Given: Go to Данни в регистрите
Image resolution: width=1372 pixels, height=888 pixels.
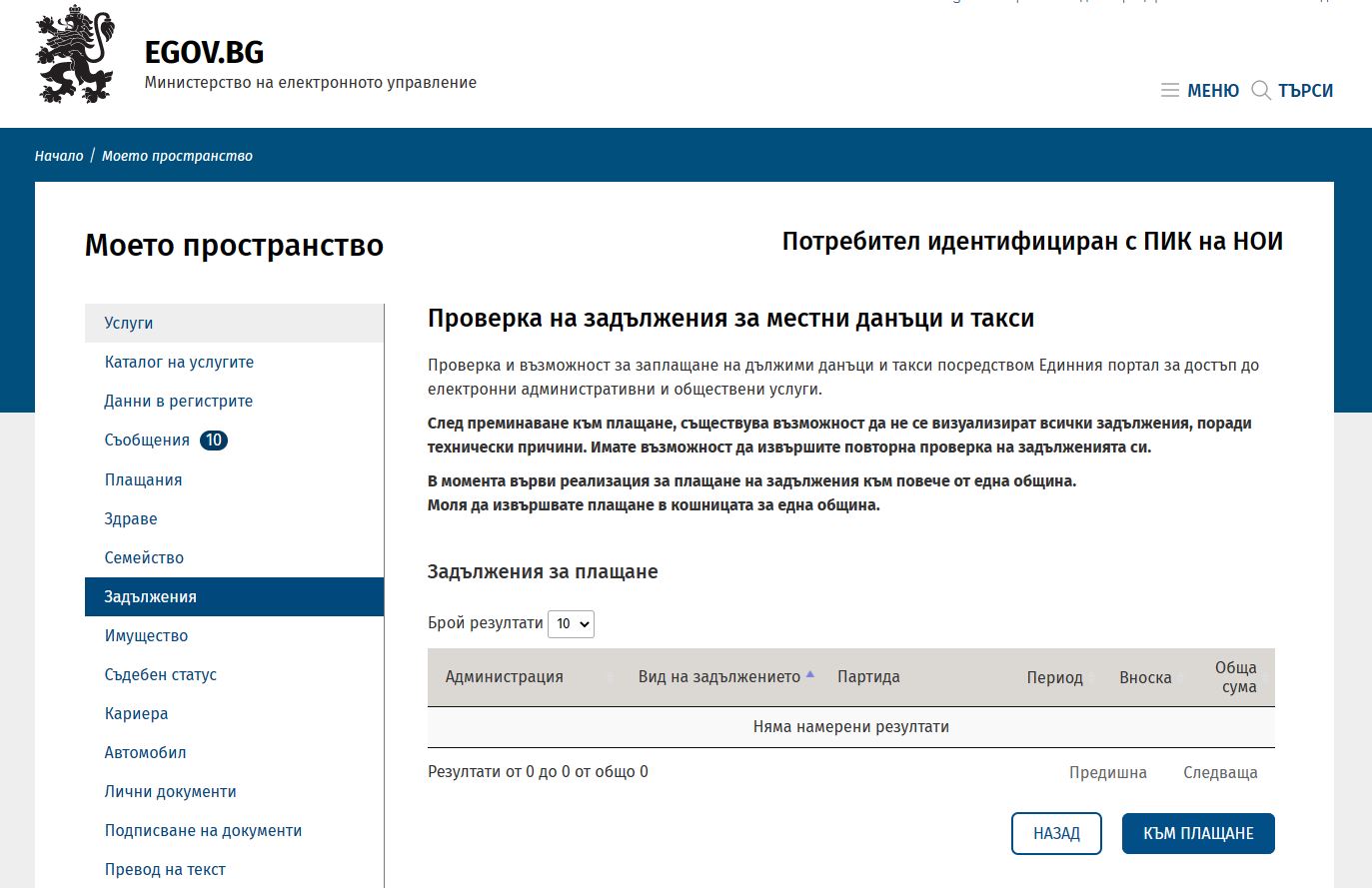Looking at the screenshot, I should [x=179, y=402].
